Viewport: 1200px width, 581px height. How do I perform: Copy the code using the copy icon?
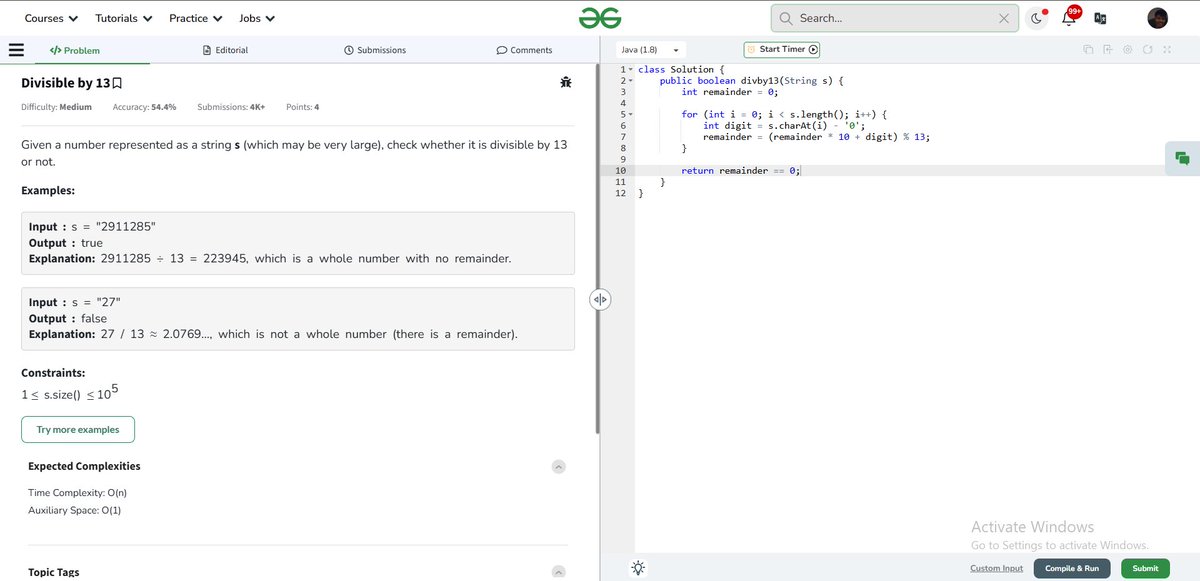[1088, 49]
